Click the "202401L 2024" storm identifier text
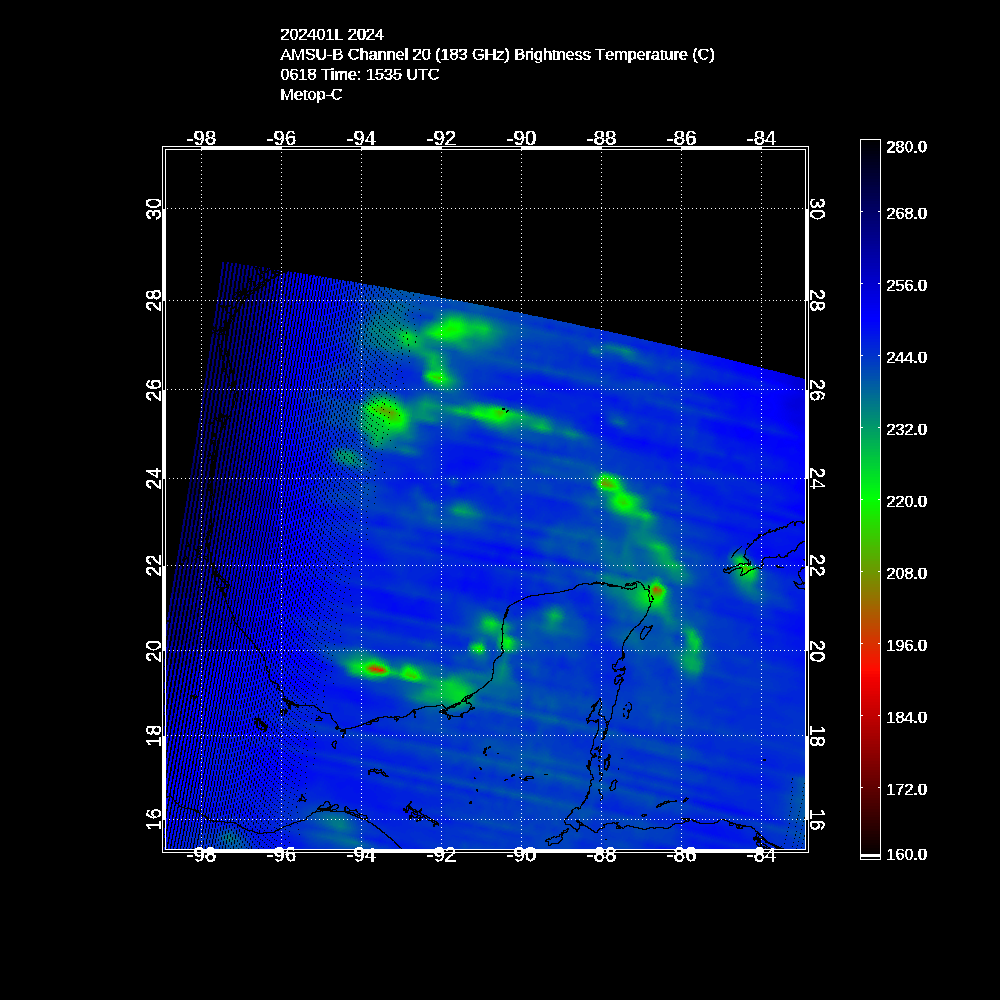Viewport: 1000px width, 1000px height. [x=331, y=34]
